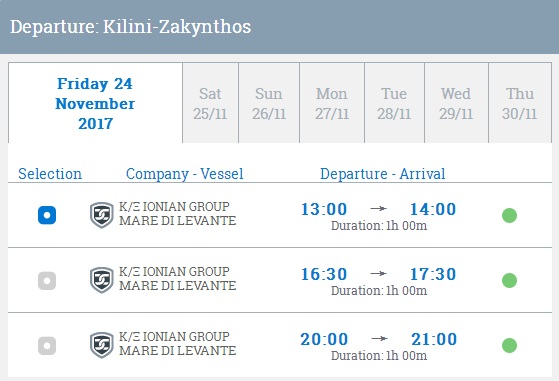The width and height of the screenshot is (559, 381).
Task: Click green availability dot for 20:00 departure
Action: coord(509,345)
